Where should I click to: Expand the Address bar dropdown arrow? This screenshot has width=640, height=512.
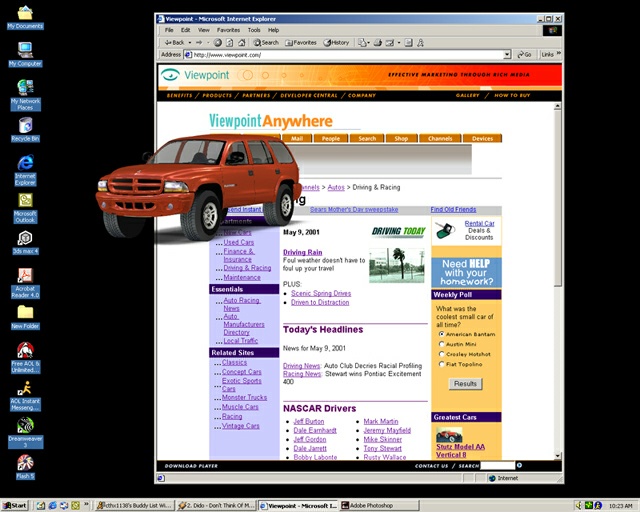coord(507,54)
